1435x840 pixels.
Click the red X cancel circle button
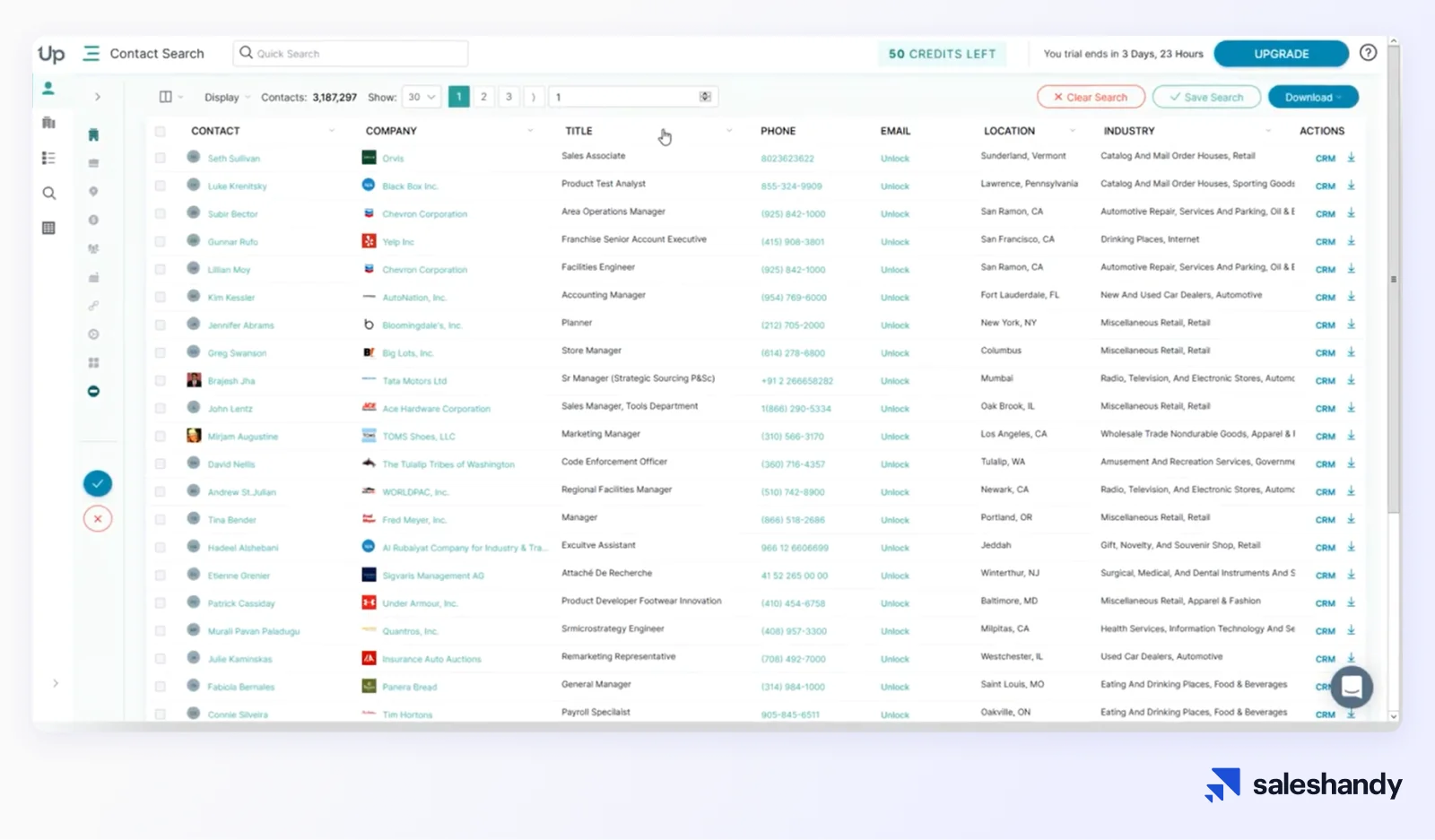(x=98, y=518)
